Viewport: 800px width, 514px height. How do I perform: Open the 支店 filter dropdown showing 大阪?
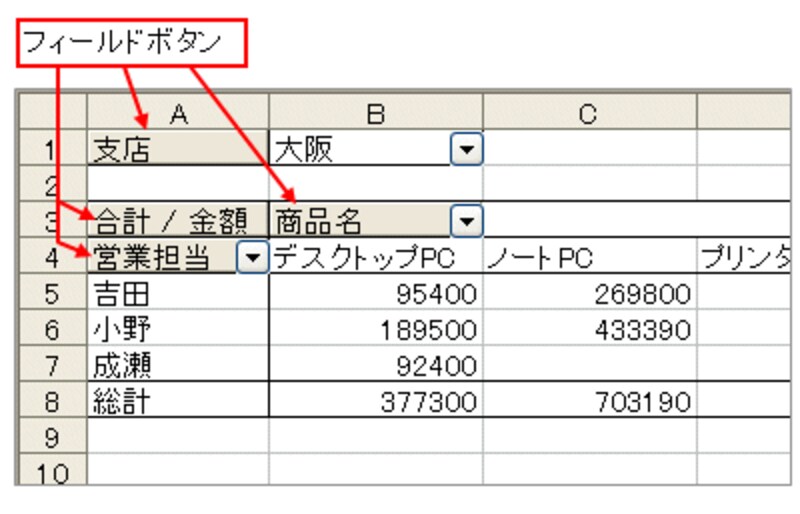click(x=465, y=151)
